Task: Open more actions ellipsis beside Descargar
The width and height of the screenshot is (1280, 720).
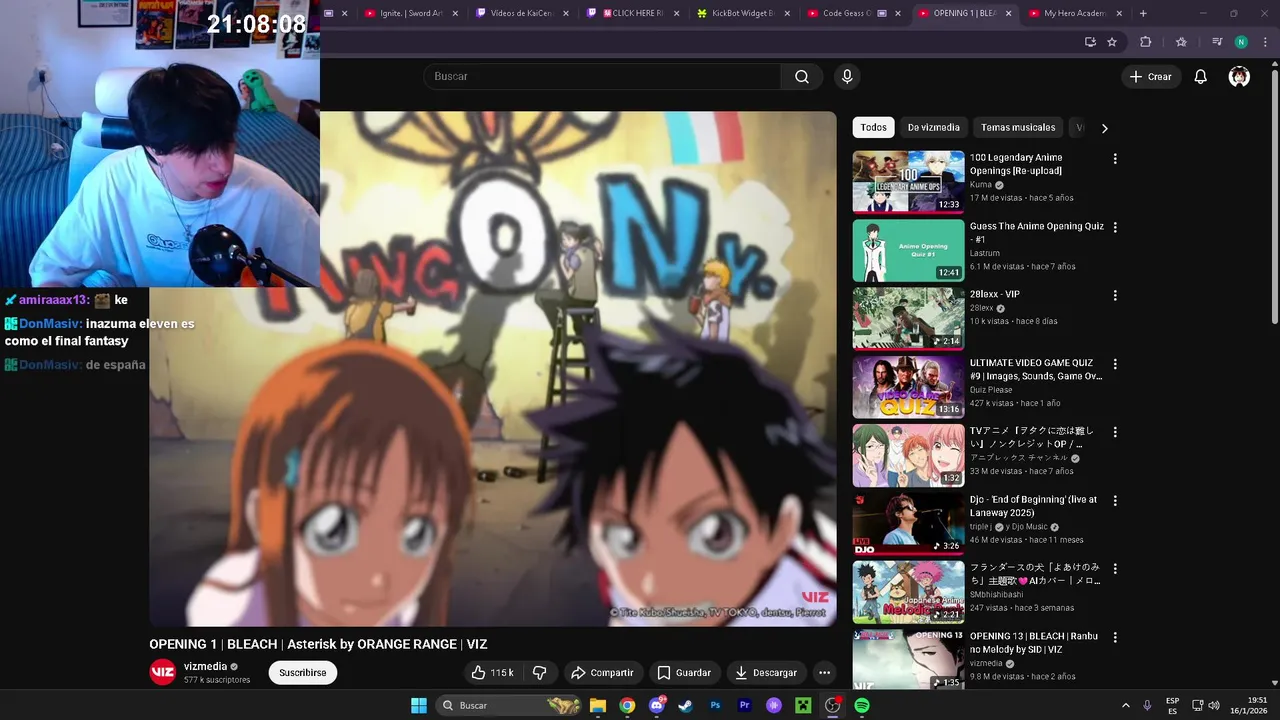Action: tap(824, 673)
